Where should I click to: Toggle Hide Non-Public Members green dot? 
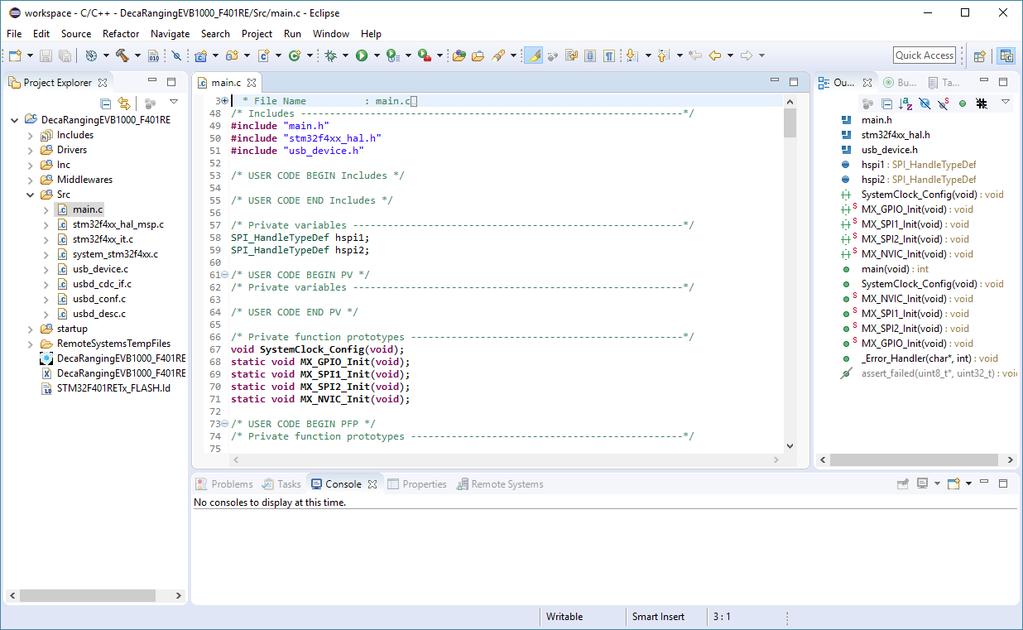[962, 103]
